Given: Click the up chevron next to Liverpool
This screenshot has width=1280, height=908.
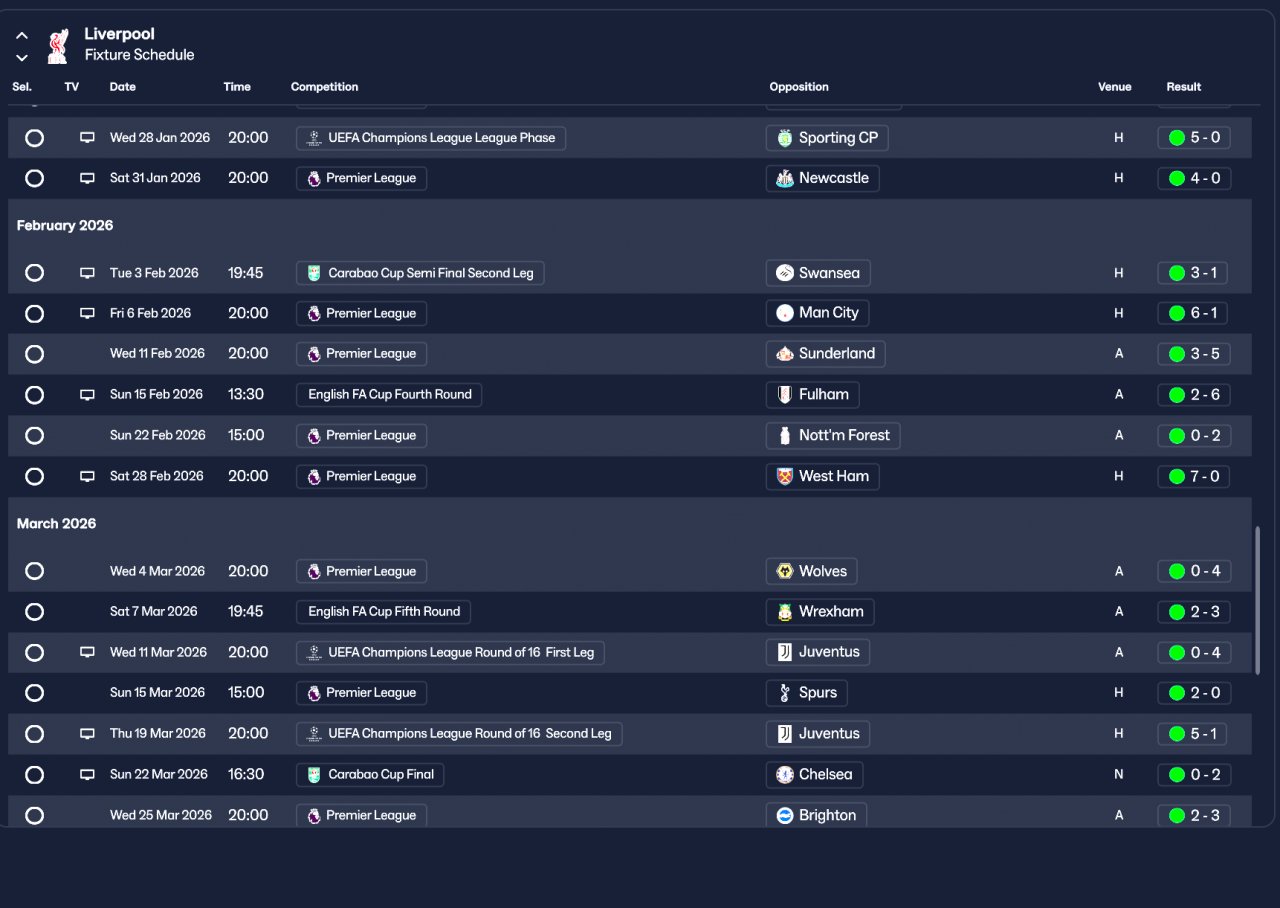Looking at the screenshot, I should (x=22, y=36).
